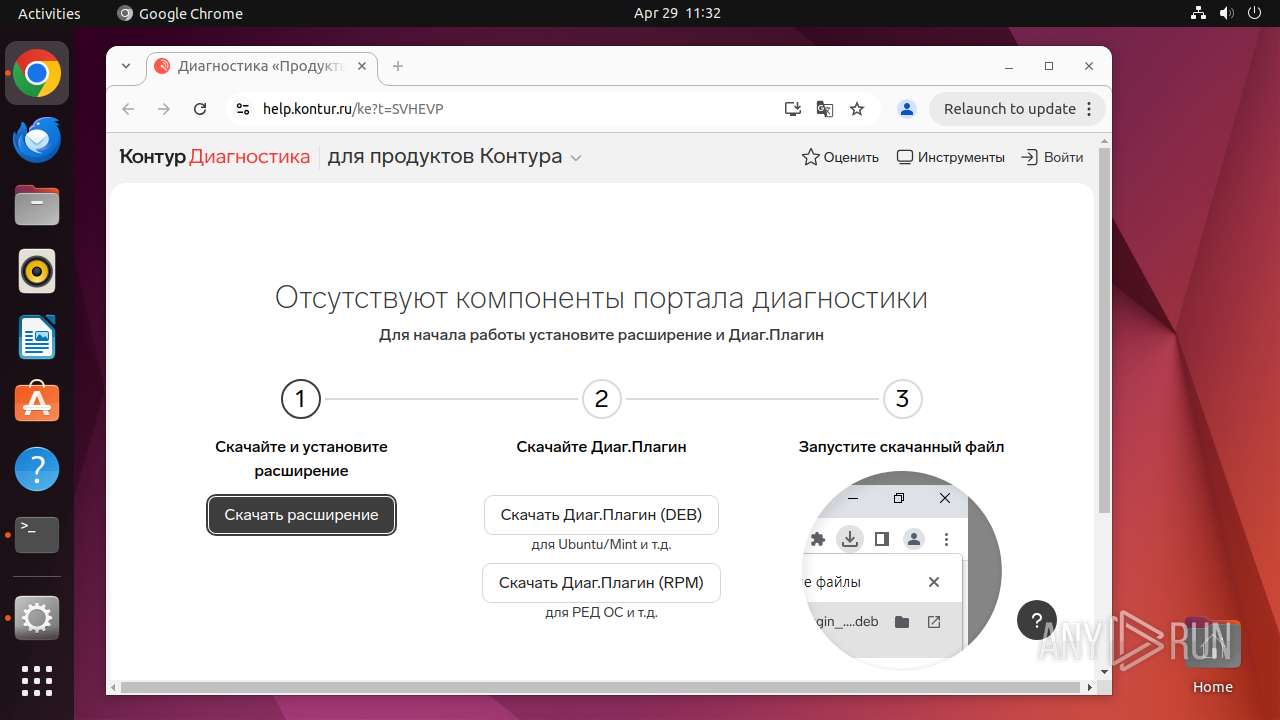The height and width of the screenshot is (720, 1280).
Task: Open a new browser tab
Action: tap(398, 66)
